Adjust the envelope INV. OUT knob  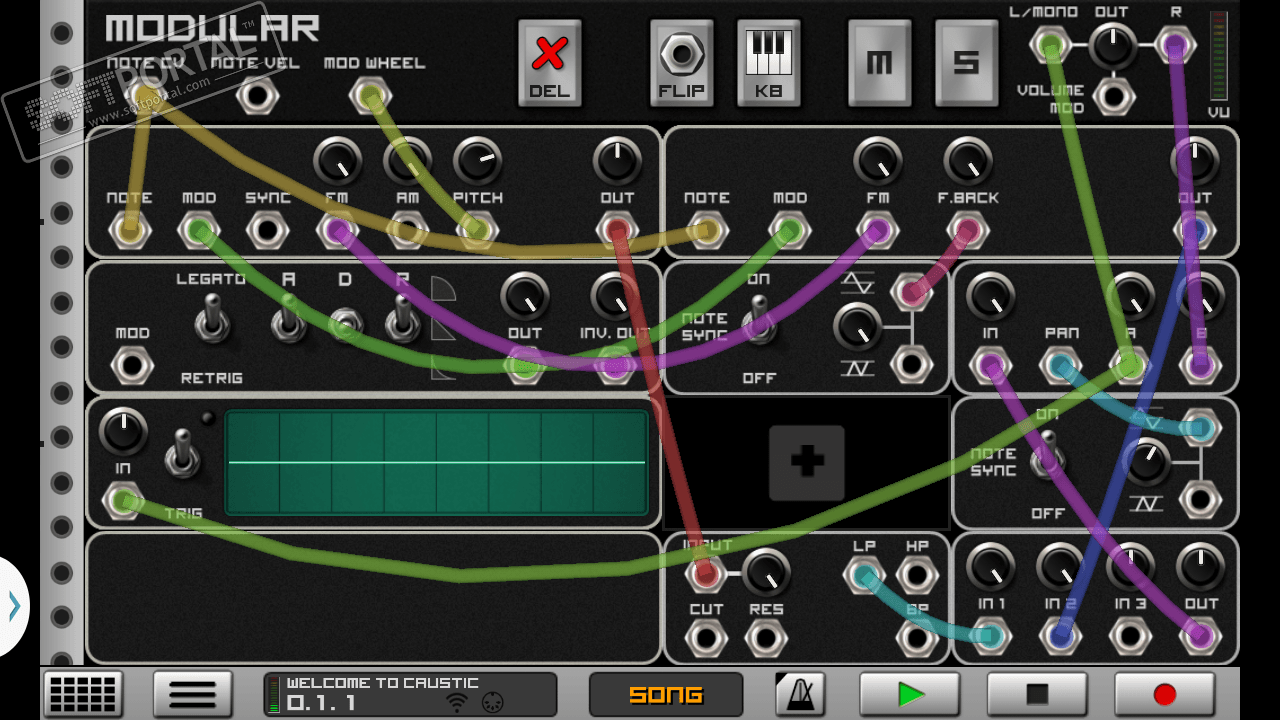[x=615, y=296]
